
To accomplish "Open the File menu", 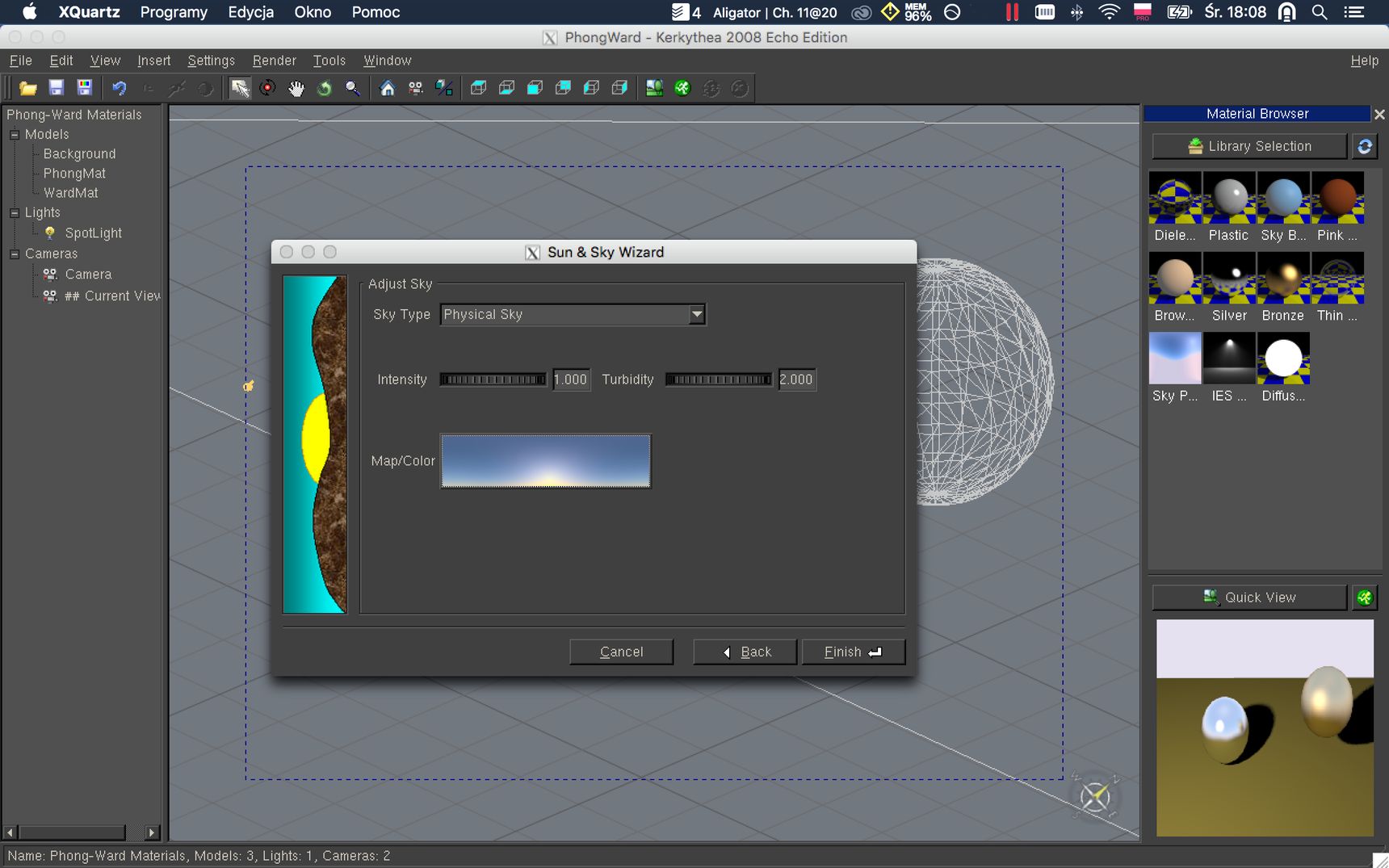I will click(x=21, y=61).
